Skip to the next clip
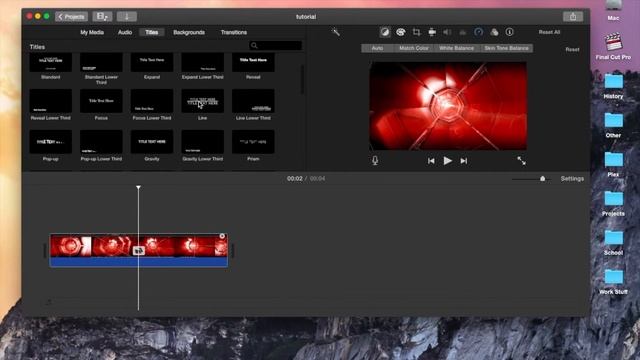640x360 pixels. (464, 161)
